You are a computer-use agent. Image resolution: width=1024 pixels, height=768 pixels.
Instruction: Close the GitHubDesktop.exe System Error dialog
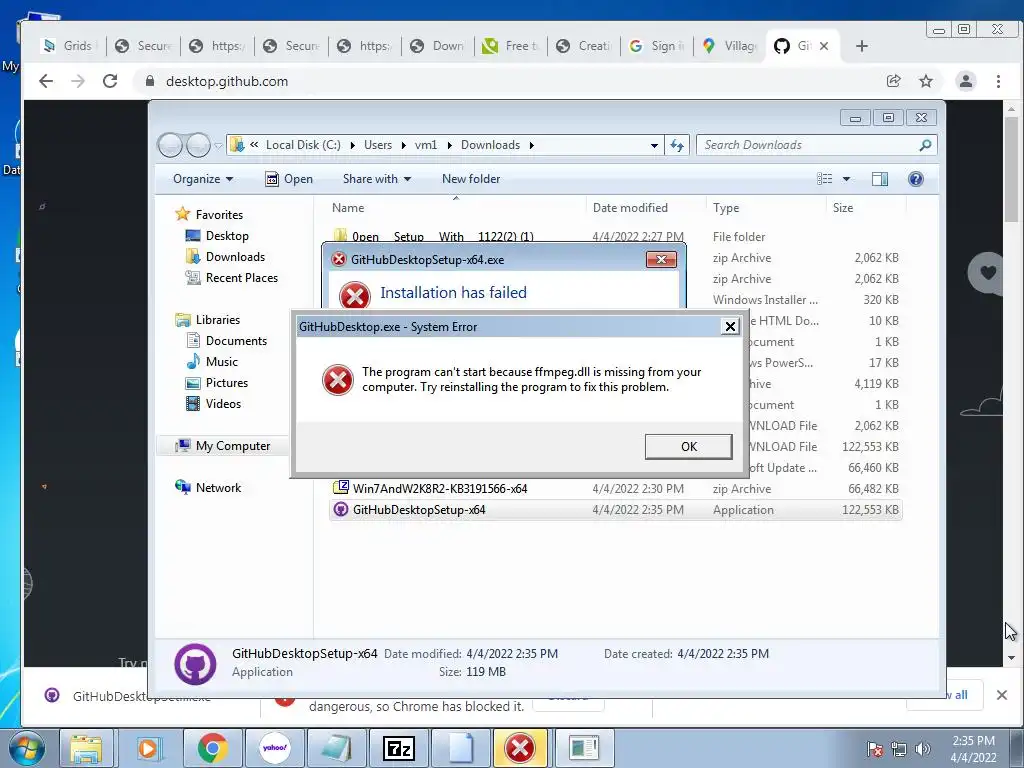coord(730,327)
